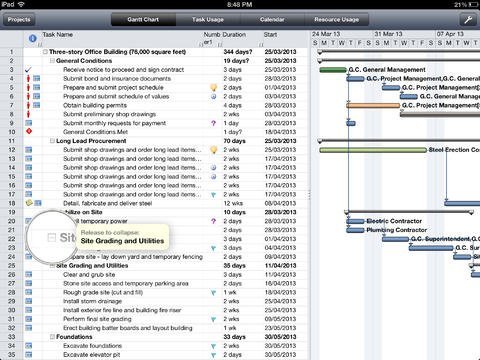This screenshot has height=360, width=480.
Task: Click the clock icon in row 6
Action: point(214,96)
